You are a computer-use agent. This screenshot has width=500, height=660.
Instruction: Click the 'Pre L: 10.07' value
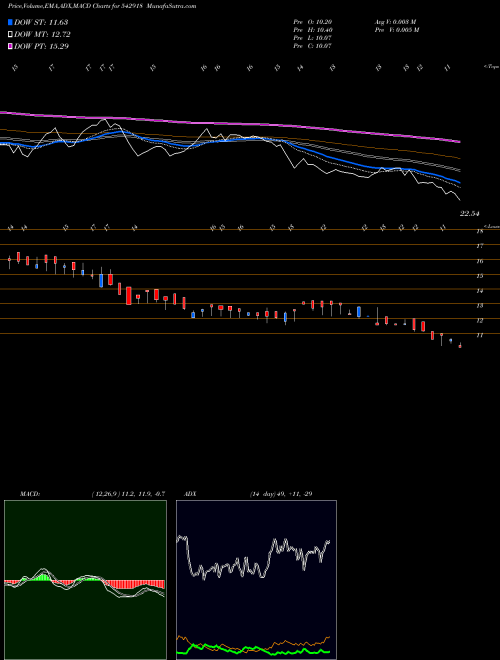(314, 38)
